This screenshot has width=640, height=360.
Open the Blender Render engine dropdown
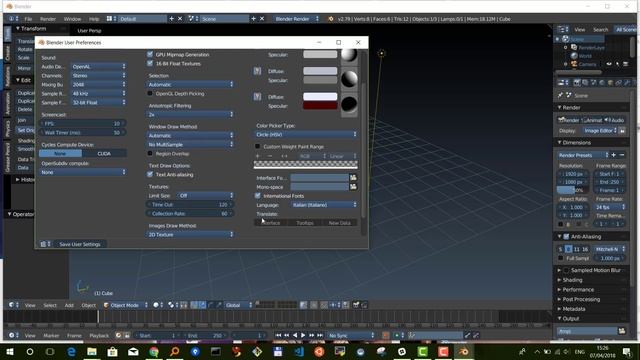[x=296, y=19]
